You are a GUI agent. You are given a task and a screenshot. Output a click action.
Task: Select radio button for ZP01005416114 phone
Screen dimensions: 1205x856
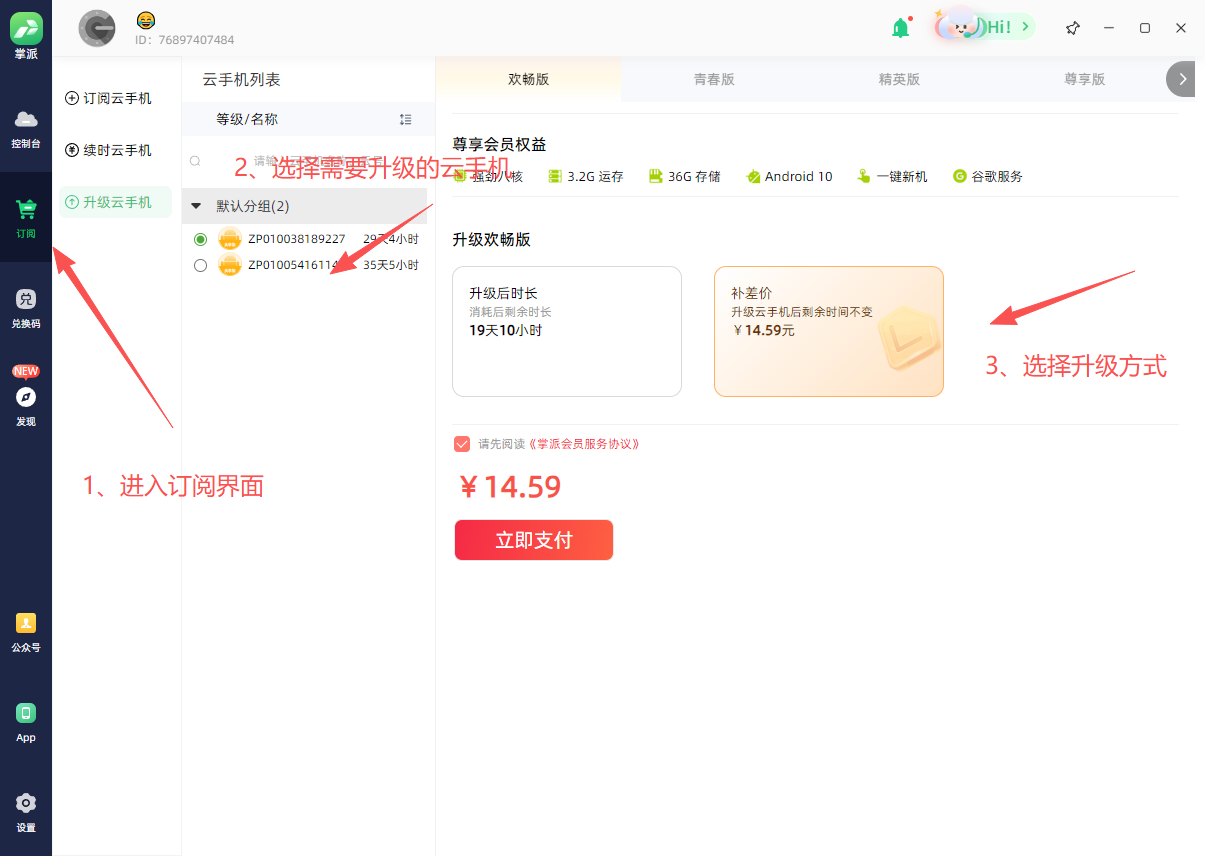coord(200,265)
